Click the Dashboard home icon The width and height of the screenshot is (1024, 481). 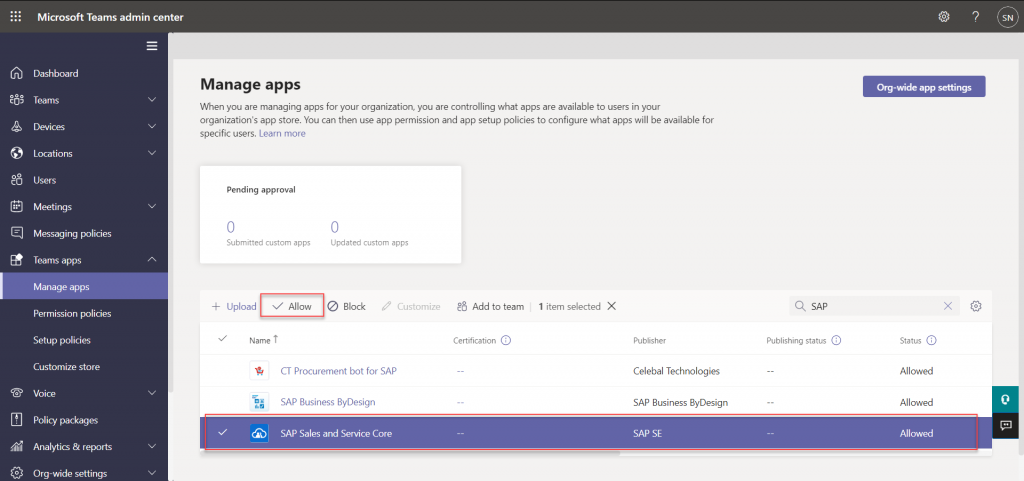coord(17,73)
